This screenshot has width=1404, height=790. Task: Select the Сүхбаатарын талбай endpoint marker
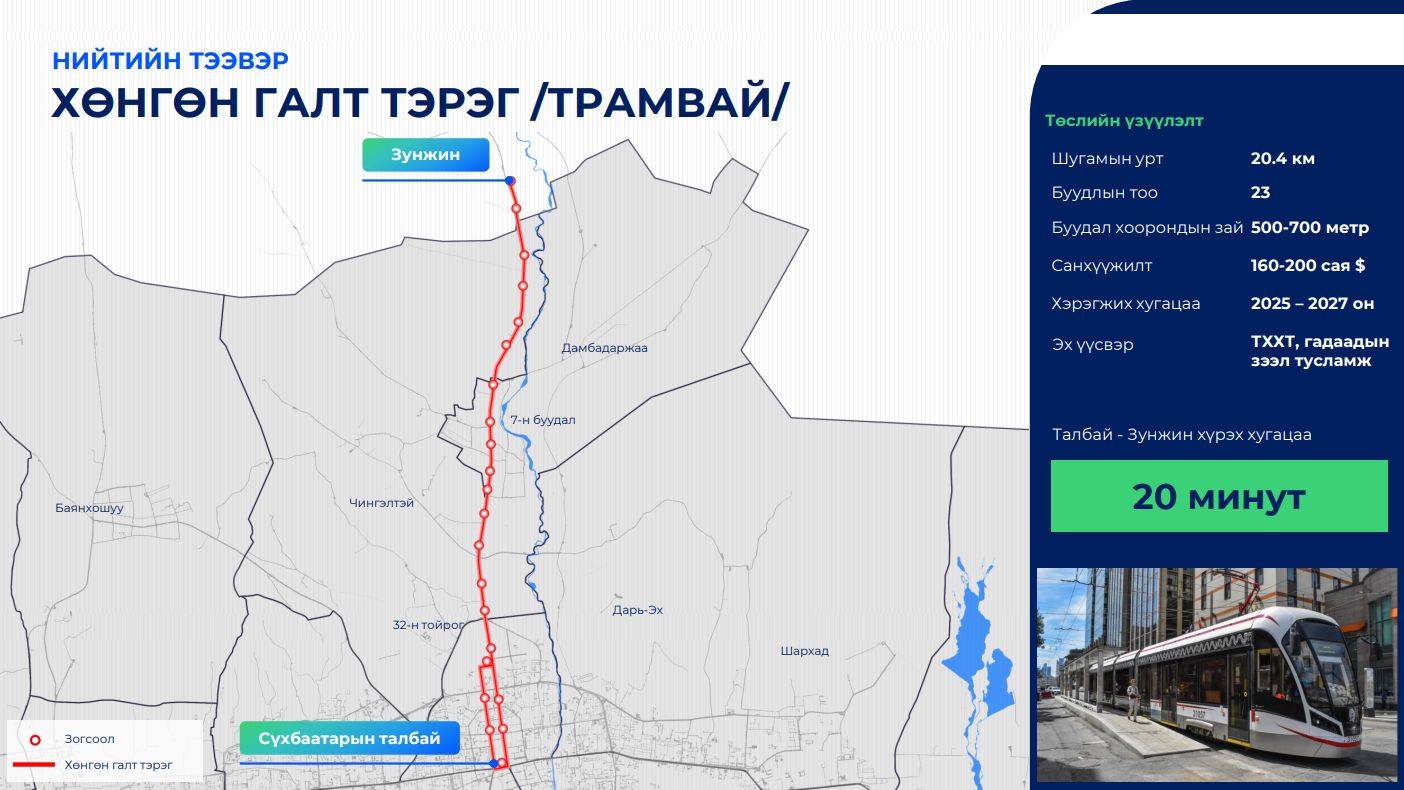pyautogui.click(x=494, y=763)
